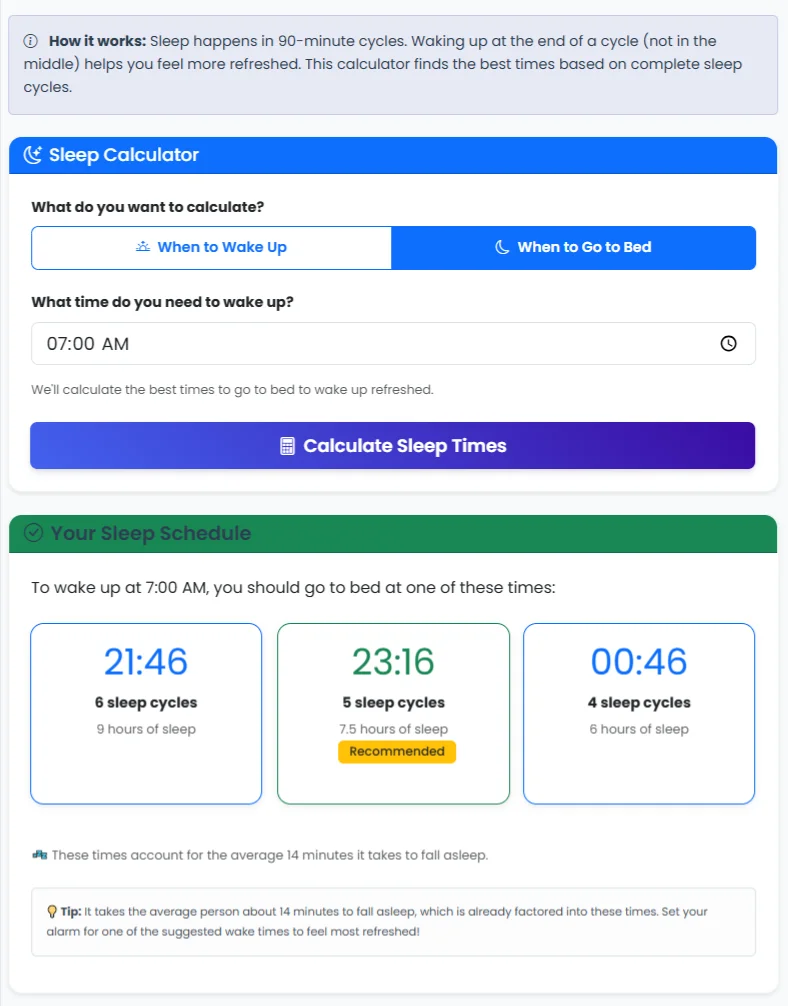Click the bed icon beside fall asleep note

[x=39, y=855]
